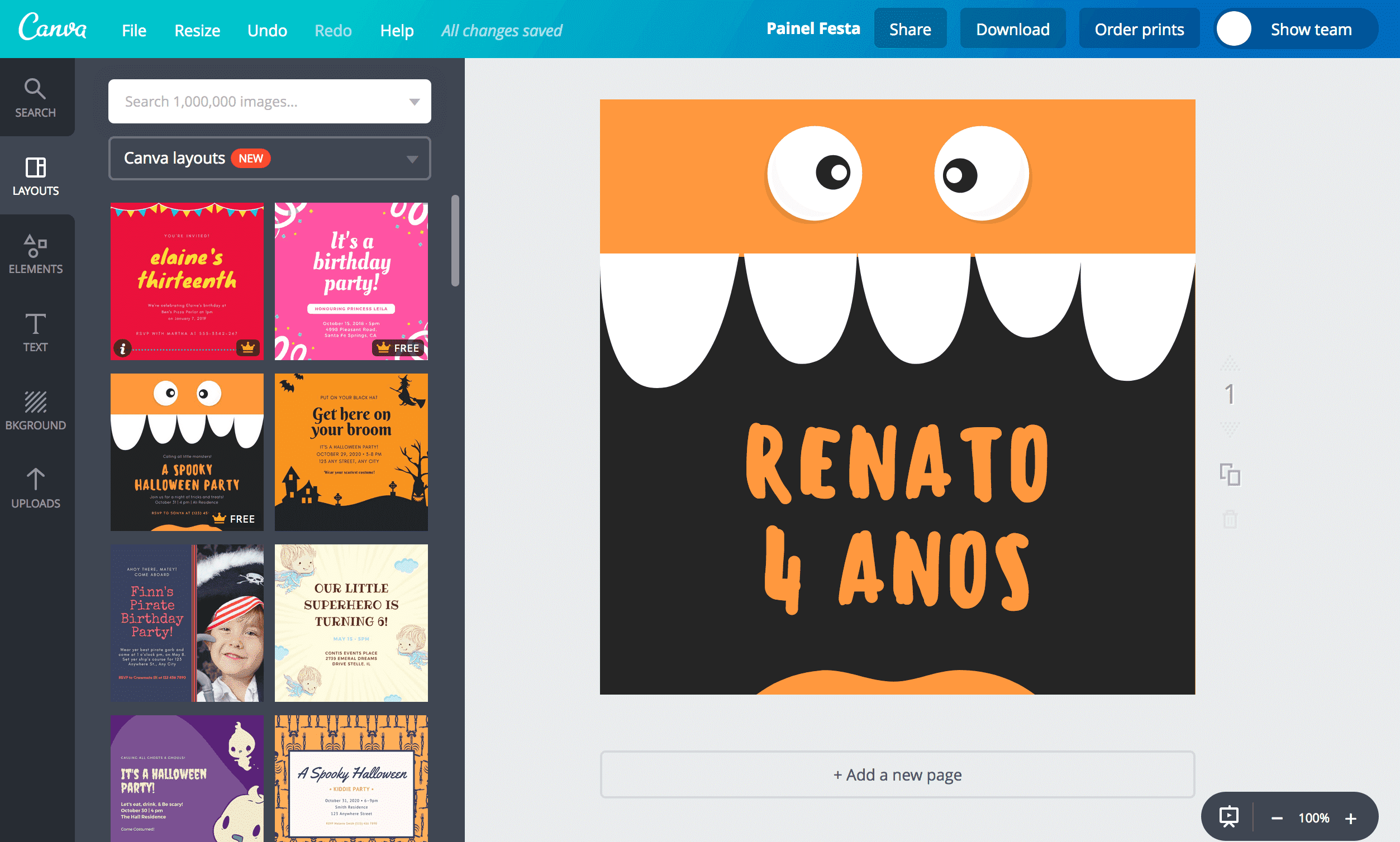Click the Share button
The width and height of the screenshot is (1400, 842).
point(909,29)
